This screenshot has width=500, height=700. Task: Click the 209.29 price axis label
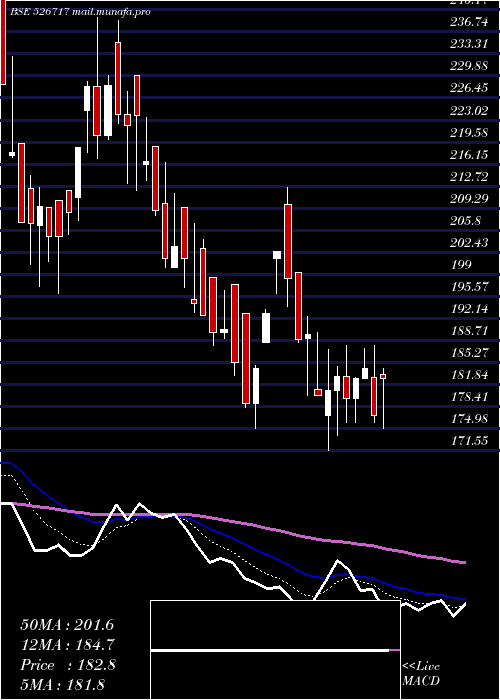(x=469, y=199)
